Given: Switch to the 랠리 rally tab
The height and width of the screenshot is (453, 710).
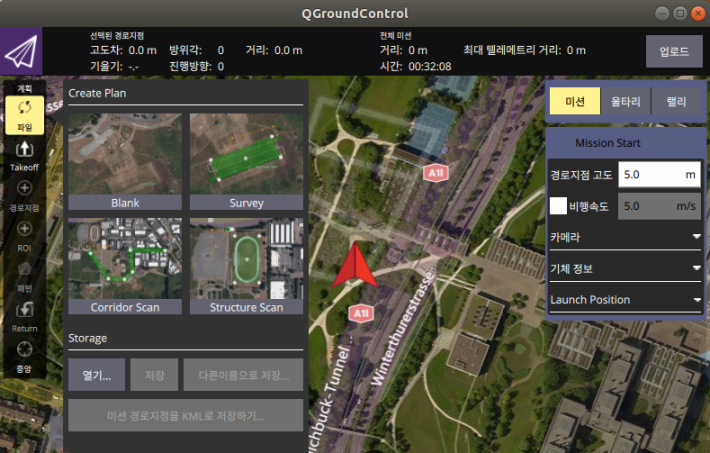Looking at the screenshot, I should [x=676, y=101].
